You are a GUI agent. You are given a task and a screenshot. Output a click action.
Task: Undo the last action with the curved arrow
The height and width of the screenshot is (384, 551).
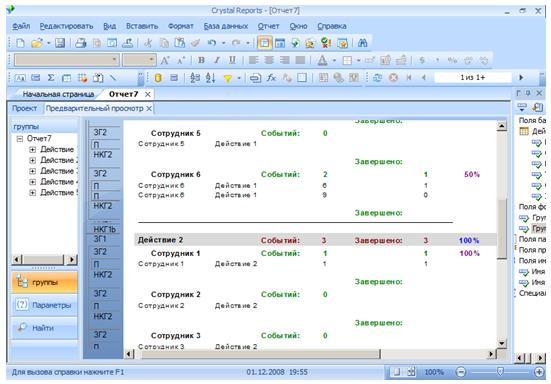tap(212, 43)
